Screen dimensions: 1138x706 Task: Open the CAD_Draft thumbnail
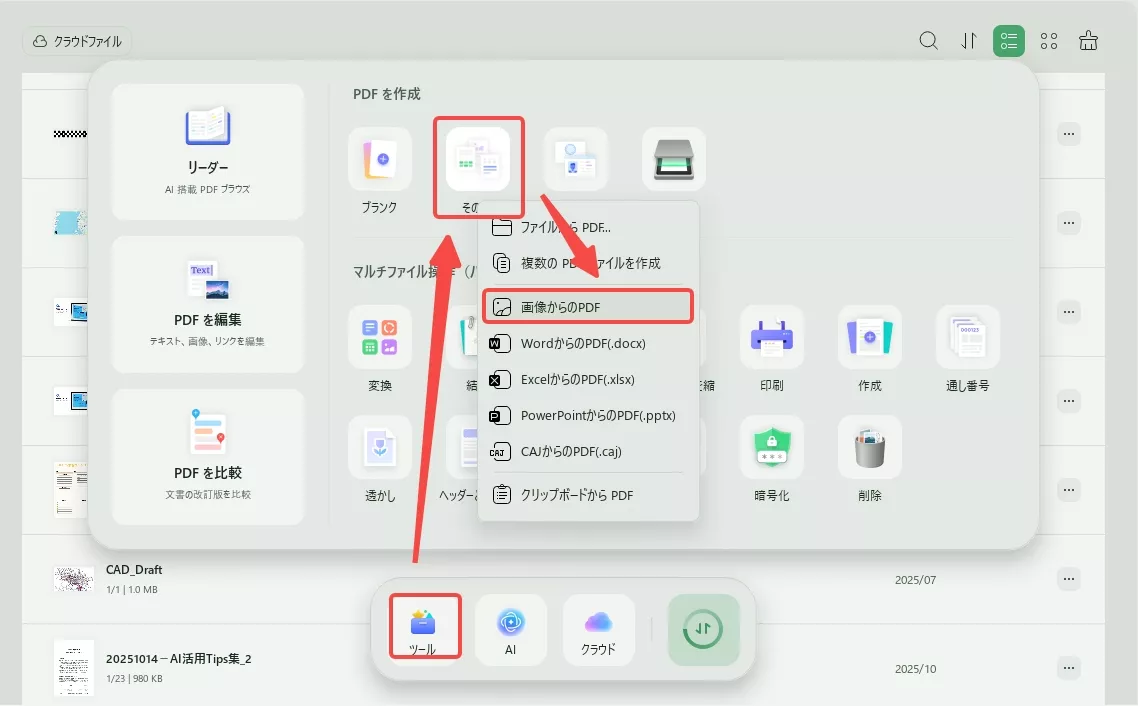coord(73,579)
